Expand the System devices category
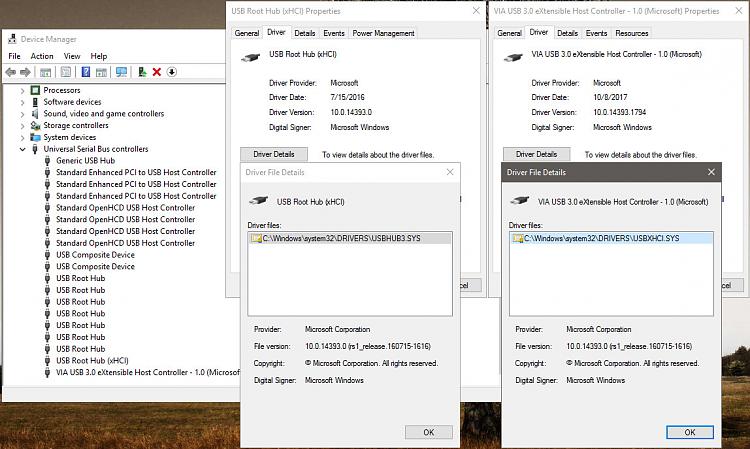The height and width of the screenshot is (449, 750). pyautogui.click(x=22, y=138)
